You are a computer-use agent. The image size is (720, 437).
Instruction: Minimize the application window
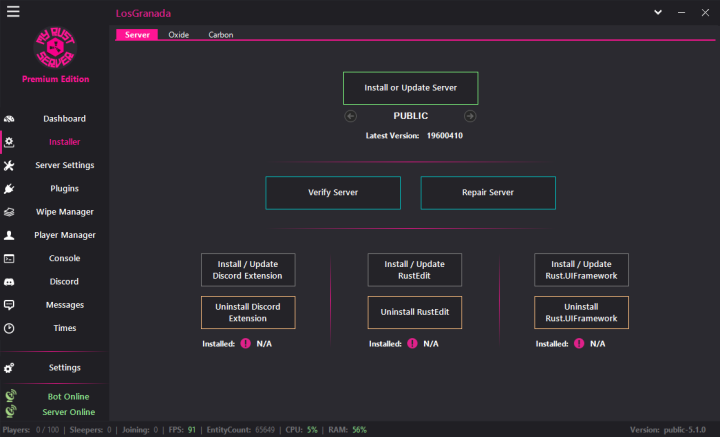coord(681,13)
